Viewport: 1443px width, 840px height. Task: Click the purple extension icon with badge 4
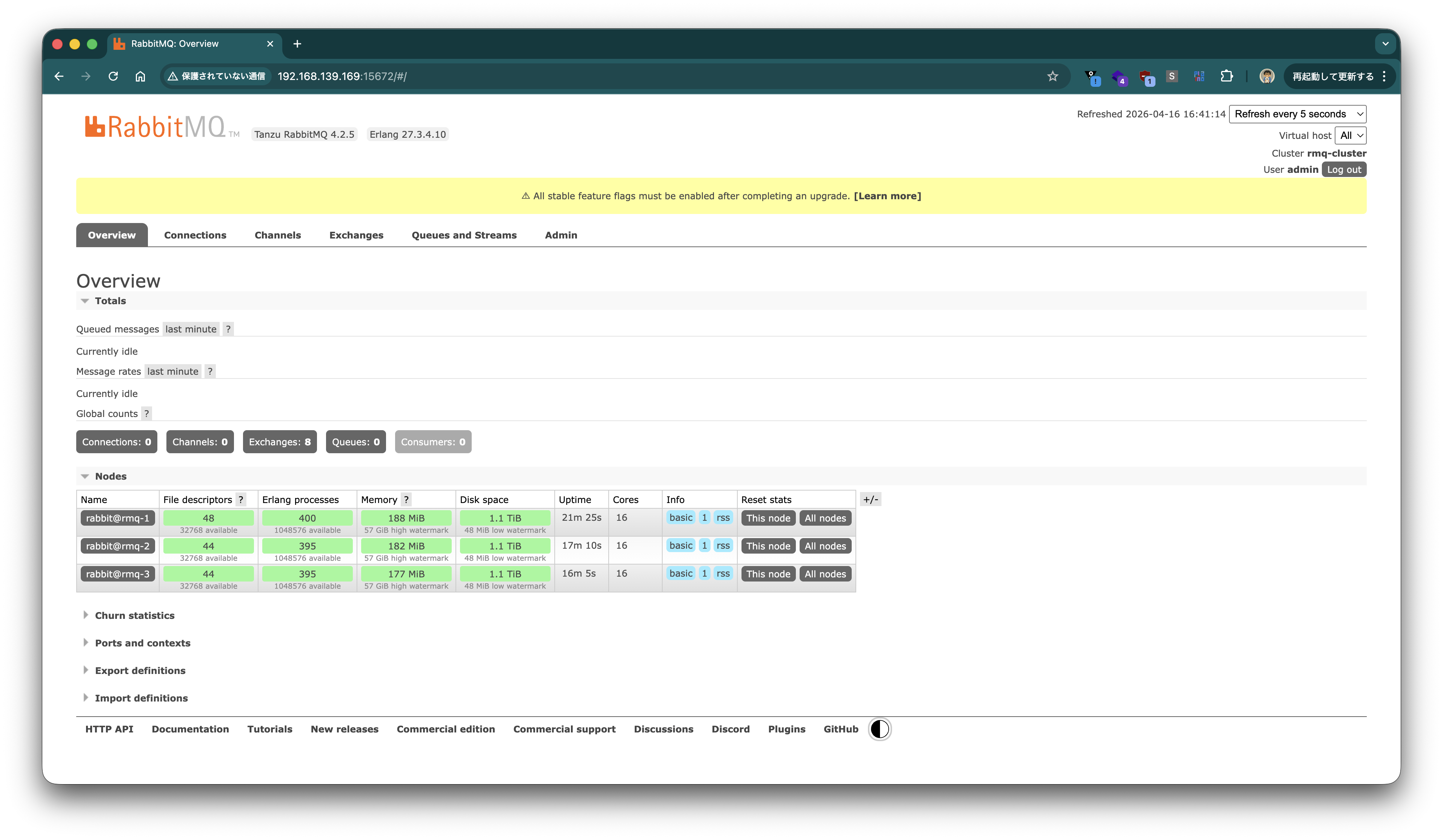point(1119,77)
